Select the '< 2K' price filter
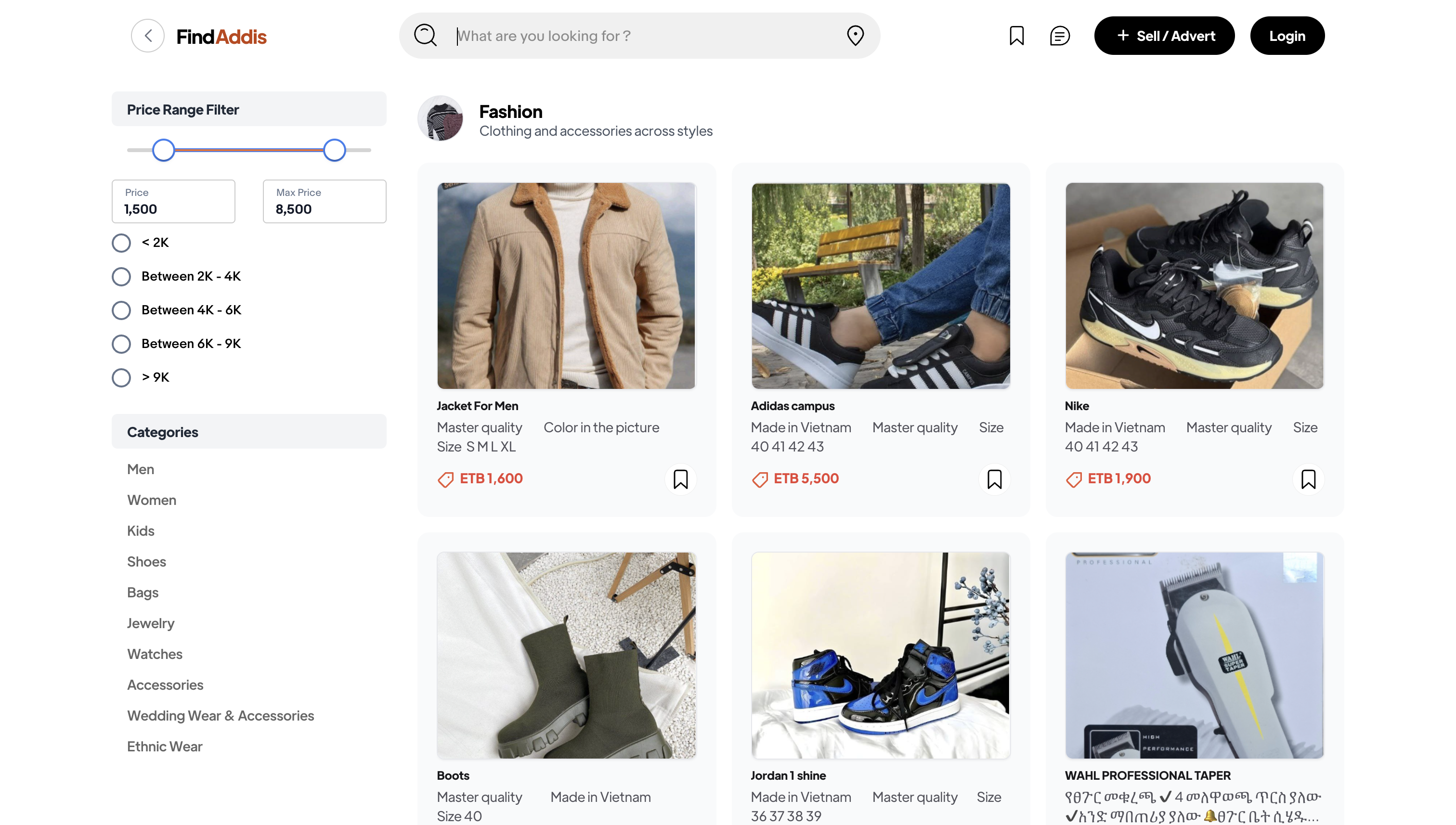The height and width of the screenshot is (825, 1456). point(121,243)
